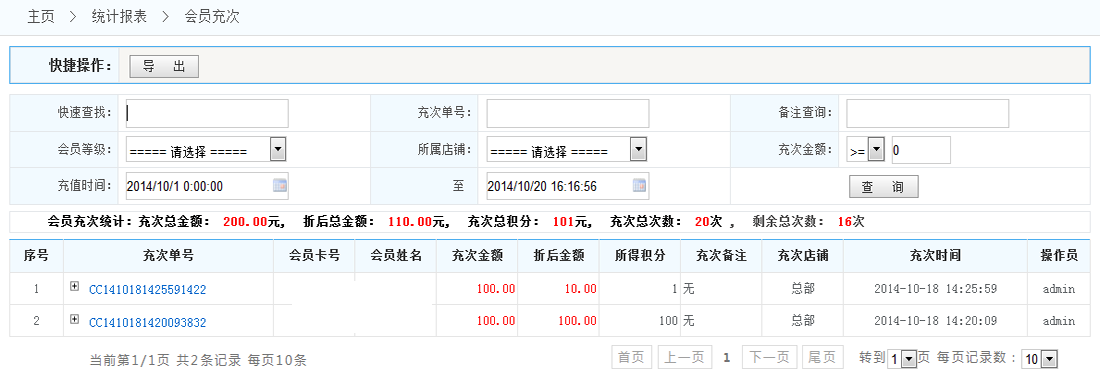Open calendar picker for end date 2014/10/20

[640, 186]
